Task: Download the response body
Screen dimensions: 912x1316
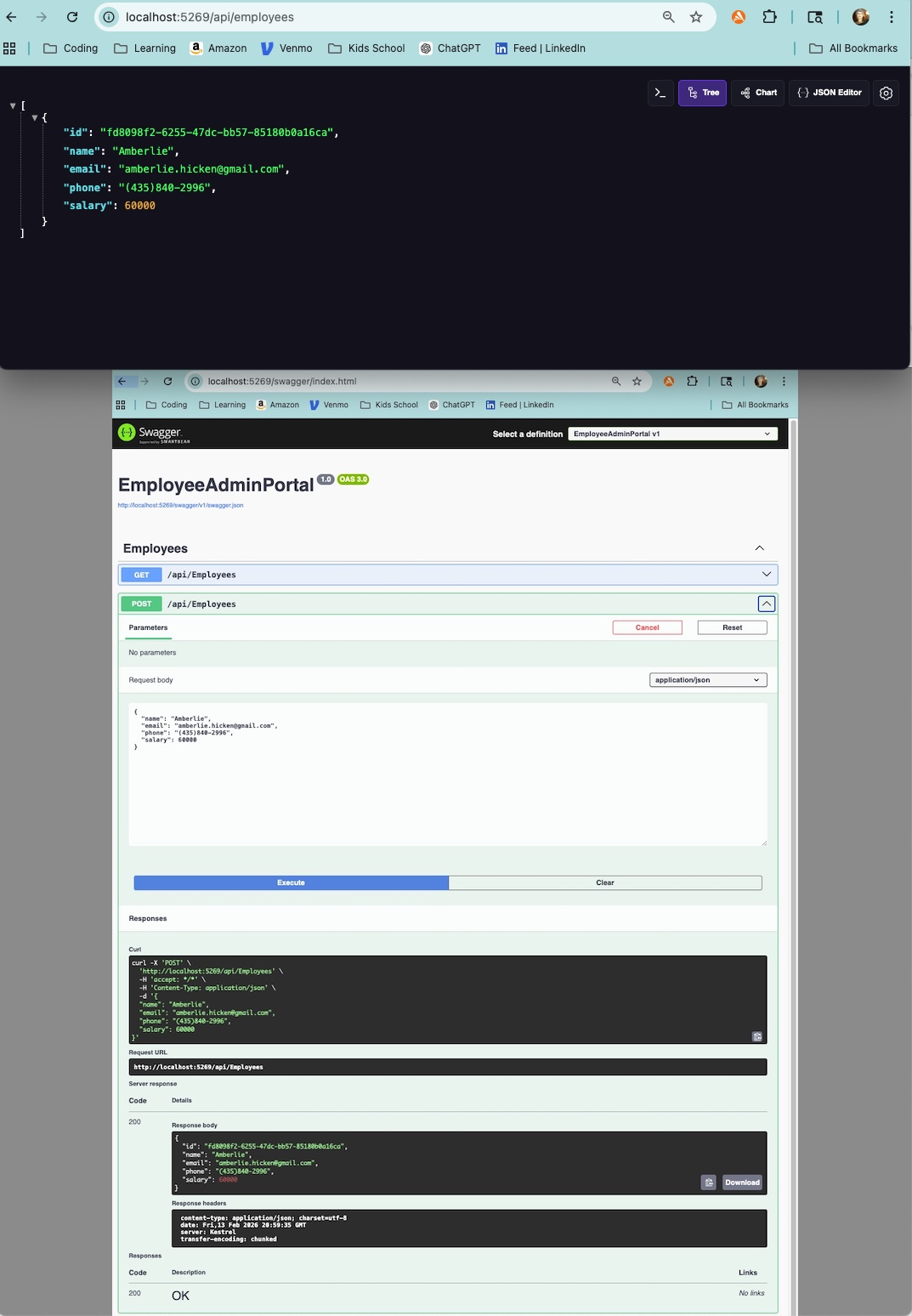Action: coord(742,1183)
